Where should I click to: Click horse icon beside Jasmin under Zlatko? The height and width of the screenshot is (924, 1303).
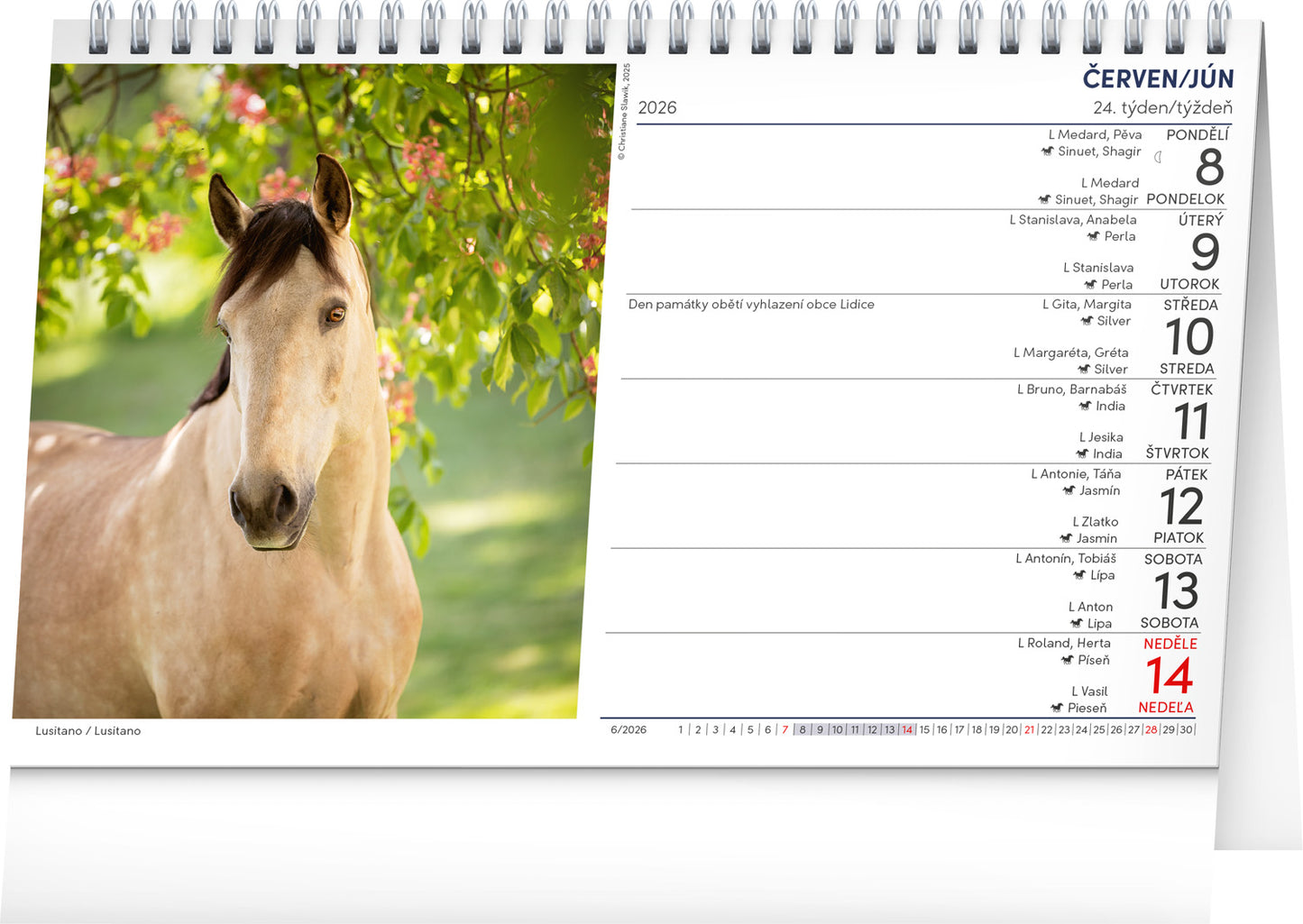coord(1066,538)
